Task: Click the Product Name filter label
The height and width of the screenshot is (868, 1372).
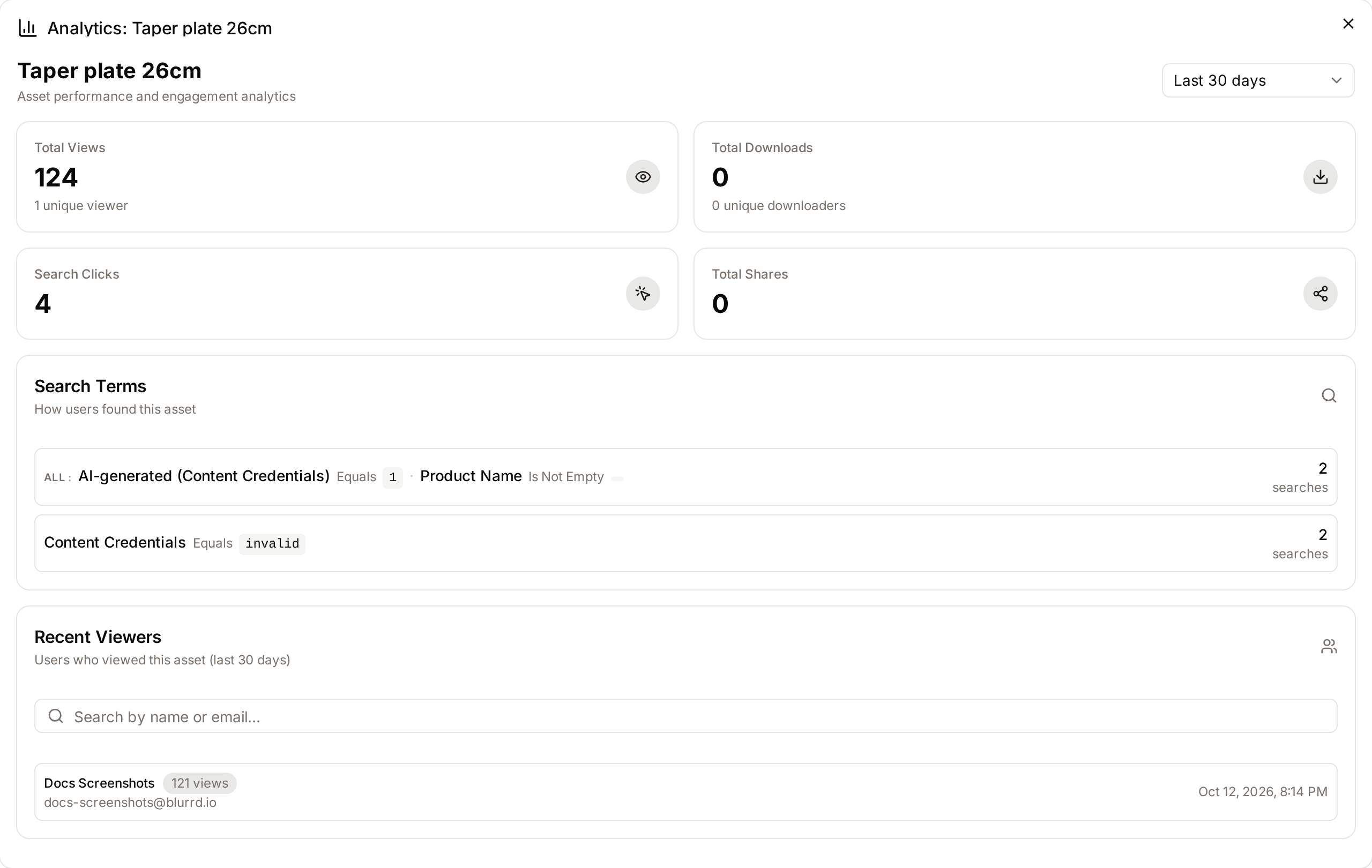Action: [471, 476]
